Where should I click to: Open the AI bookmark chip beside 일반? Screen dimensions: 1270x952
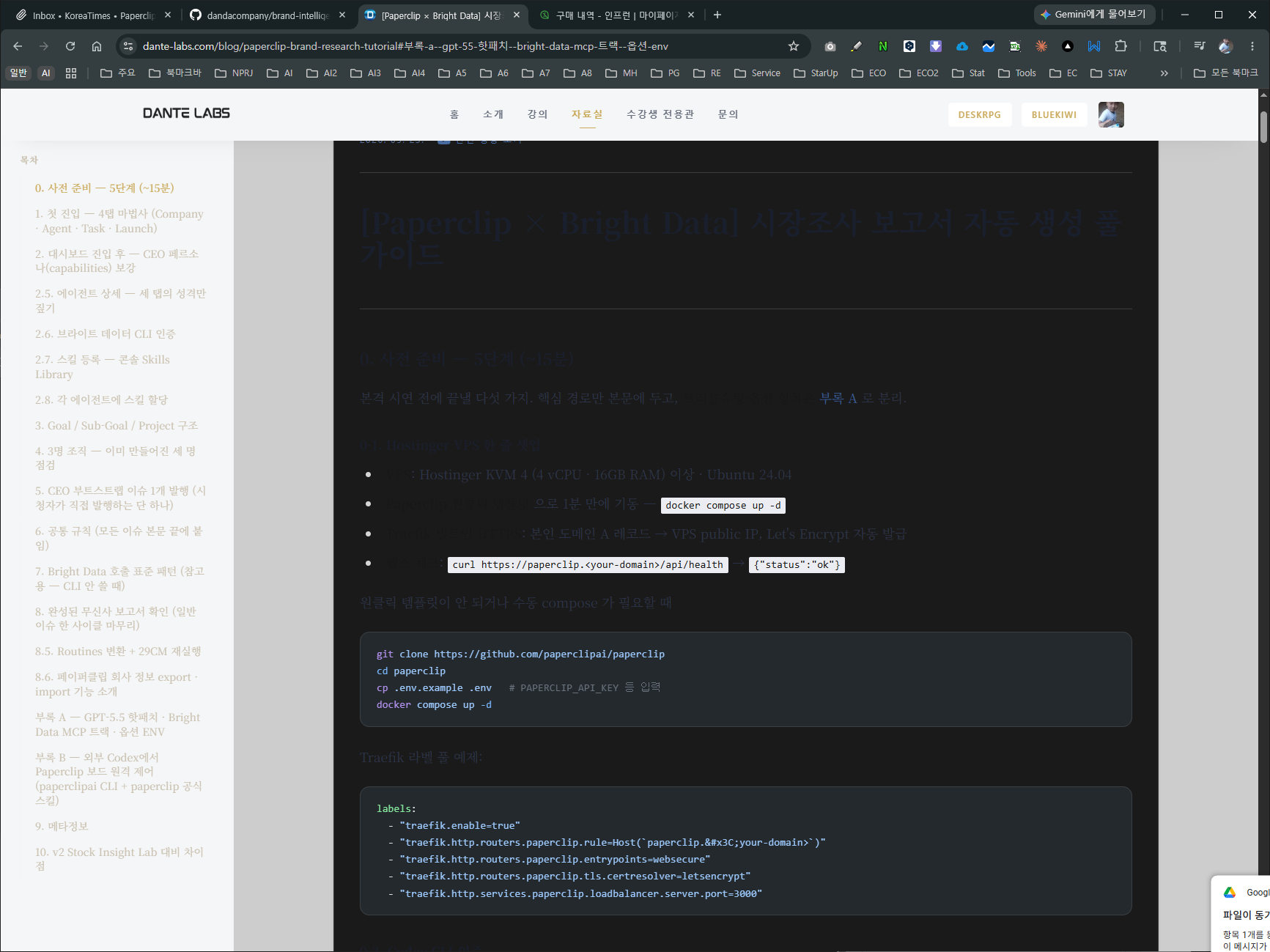coord(46,73)
